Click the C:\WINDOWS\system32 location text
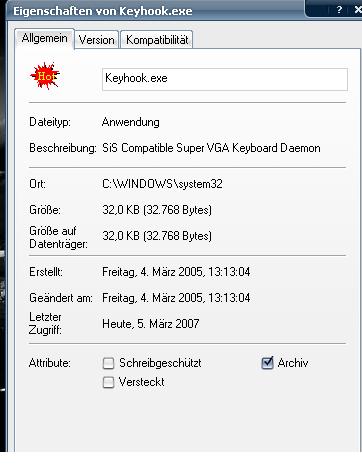Viewport: 362px width, 475px height. (x=162, y=184)
